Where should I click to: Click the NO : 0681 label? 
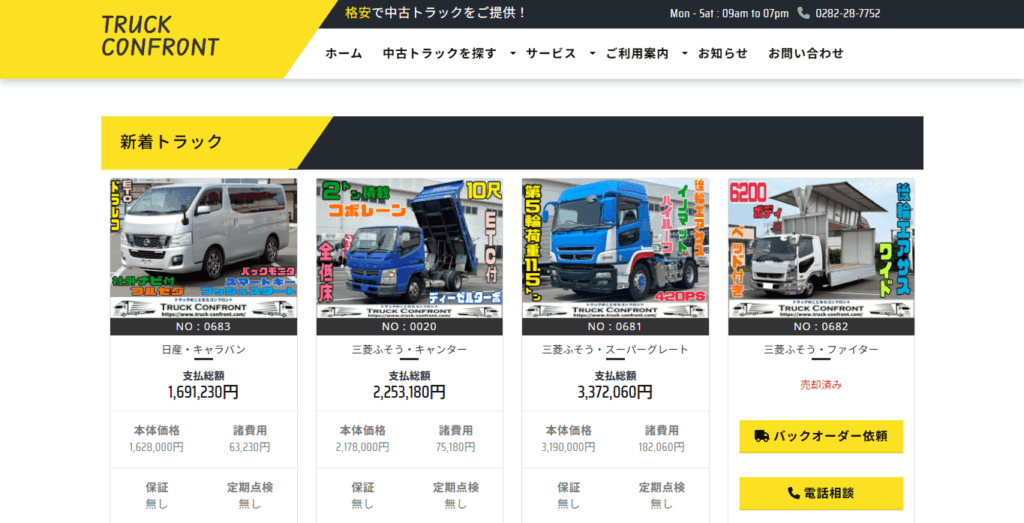click(615, 326)
